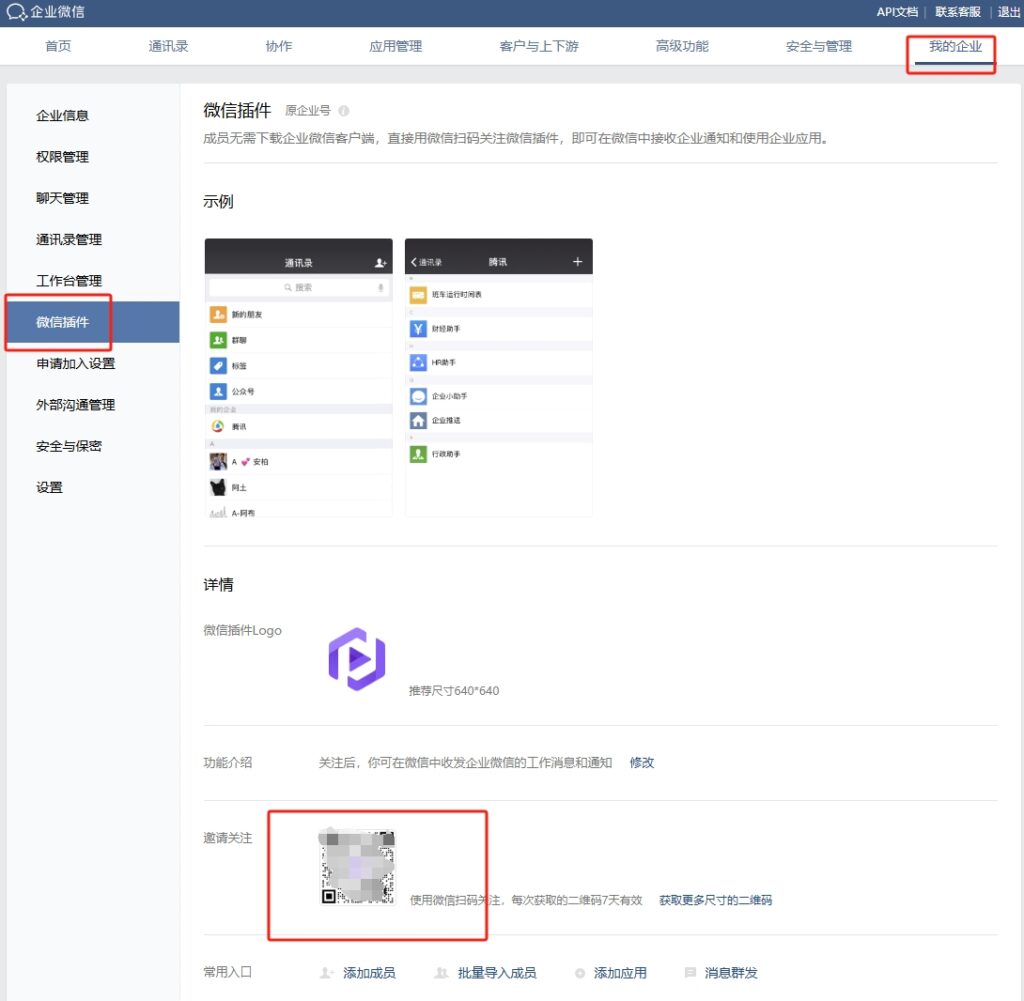Open 权限管理 from the sidebar
The height and width of the screenshot is (1001, 1024).
[62, 157]
